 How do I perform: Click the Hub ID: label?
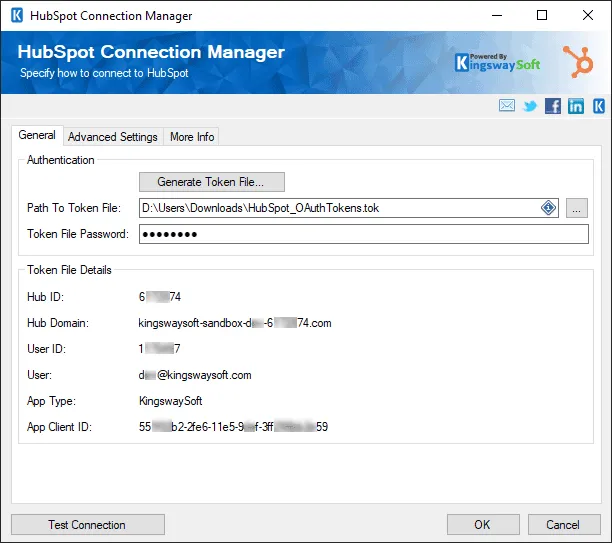[x=45, y=297]
